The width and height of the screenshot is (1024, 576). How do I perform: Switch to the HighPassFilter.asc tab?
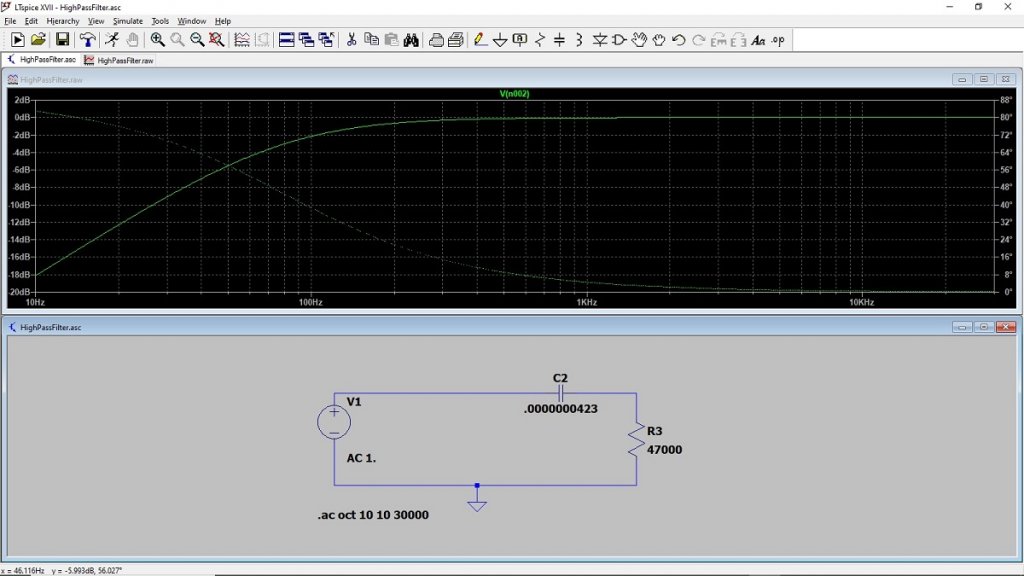coord(48,60)
